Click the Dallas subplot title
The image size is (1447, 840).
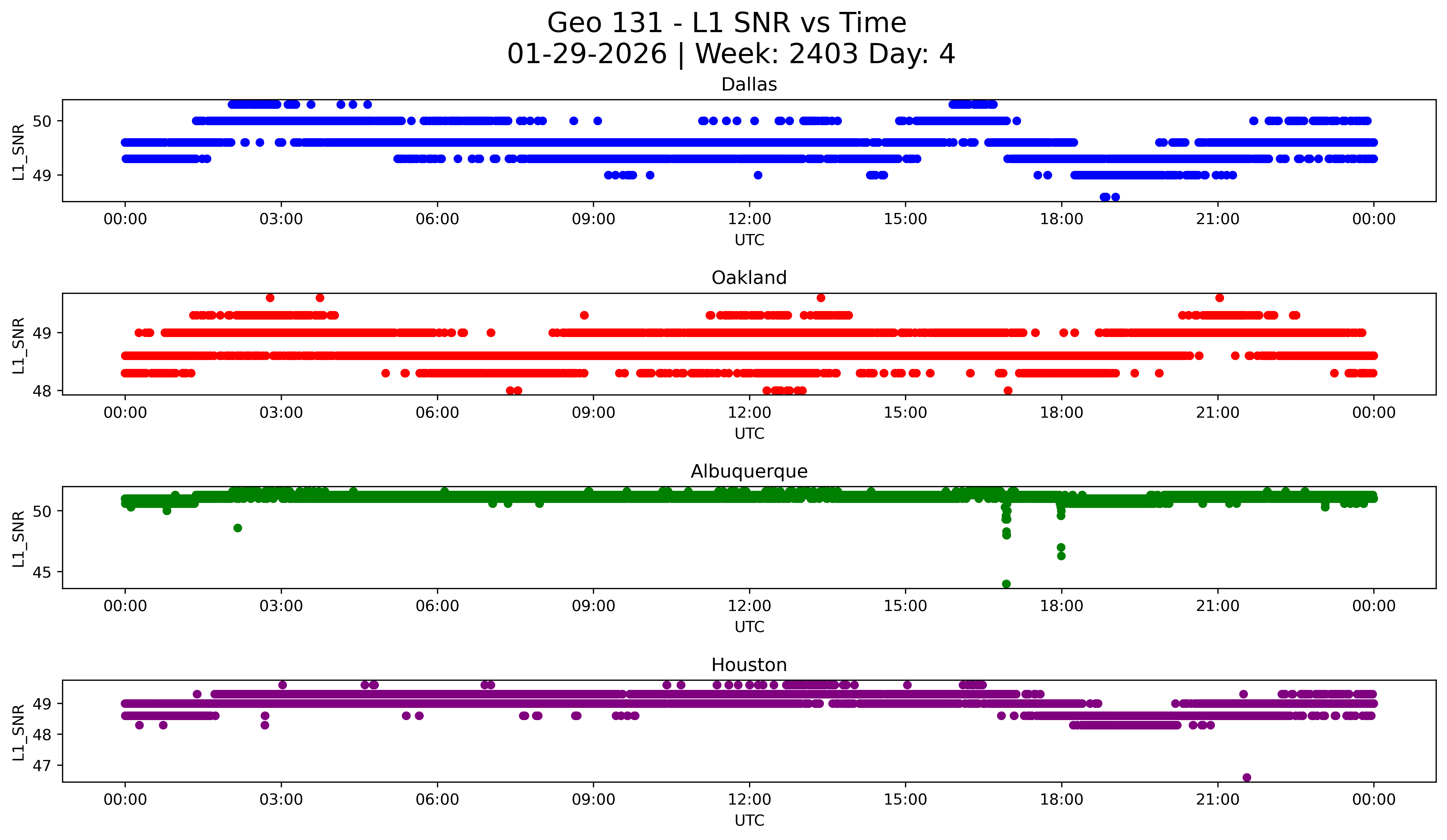pos(749,84)
